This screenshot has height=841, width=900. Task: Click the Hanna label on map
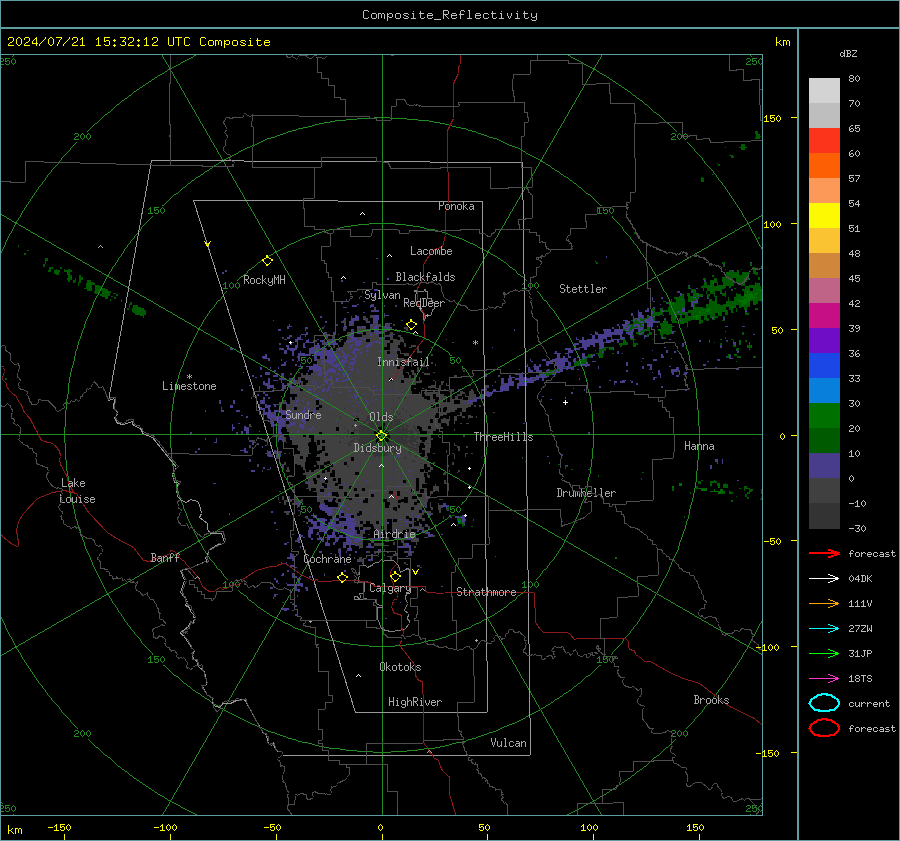699,446
